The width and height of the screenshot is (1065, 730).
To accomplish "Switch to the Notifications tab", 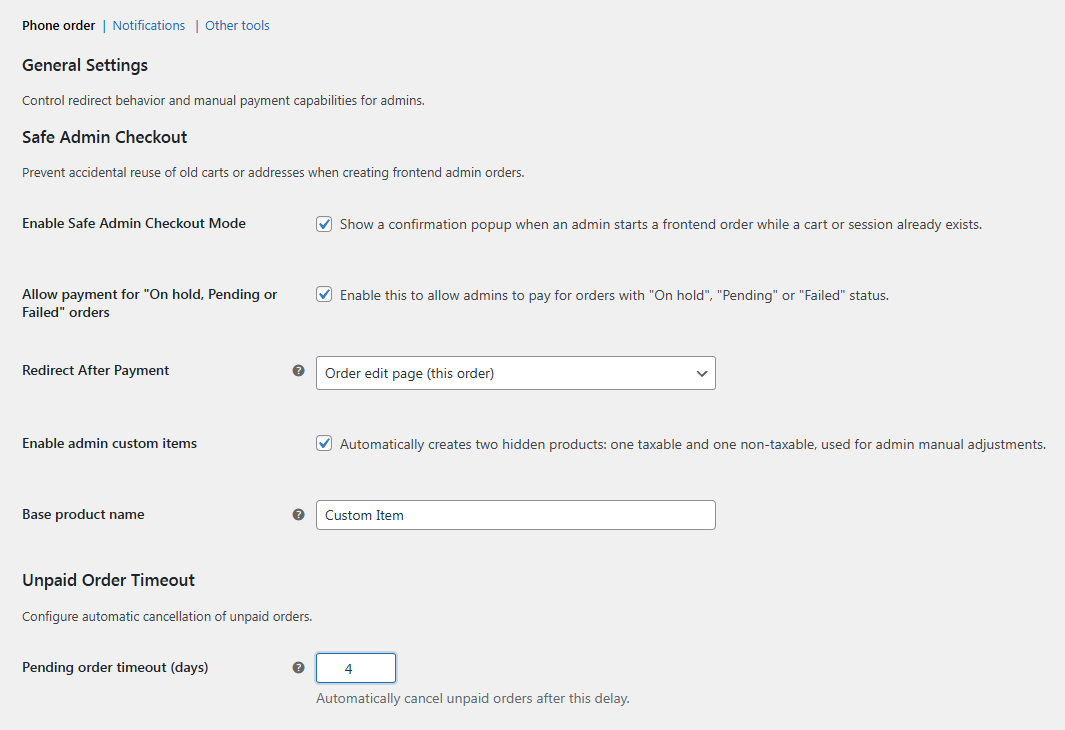I will click(149, 26).
